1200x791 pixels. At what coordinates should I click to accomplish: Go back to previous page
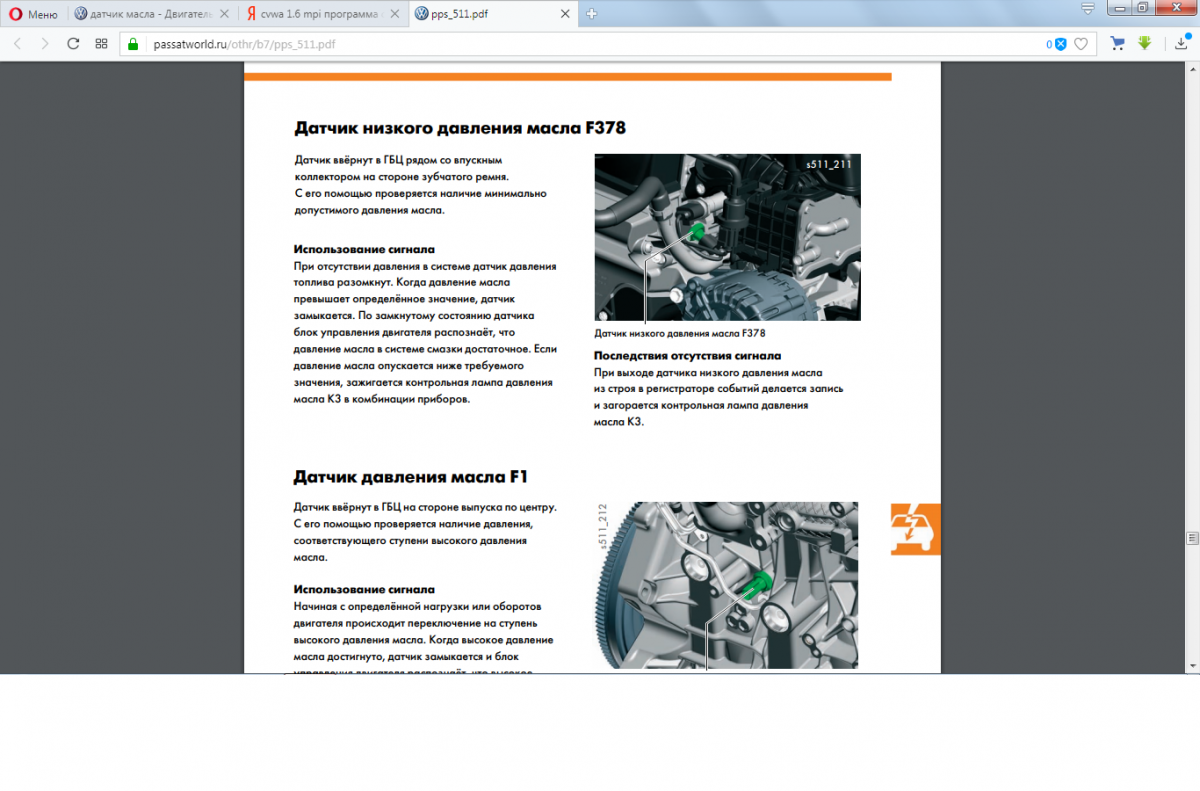(17, 44)
